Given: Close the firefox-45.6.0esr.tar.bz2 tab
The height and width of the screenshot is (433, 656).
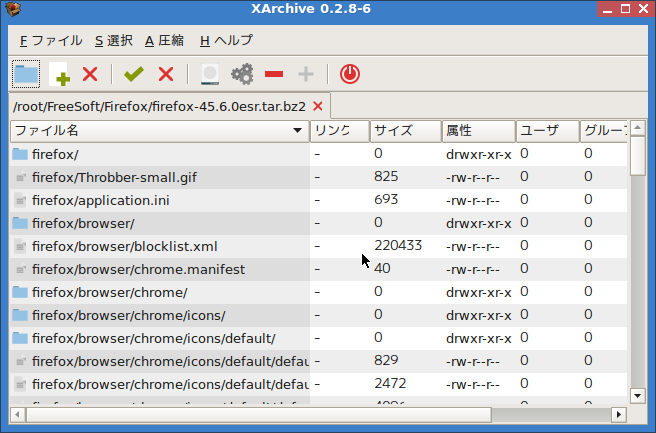Looking at the screenshot, I should (318, 106).
